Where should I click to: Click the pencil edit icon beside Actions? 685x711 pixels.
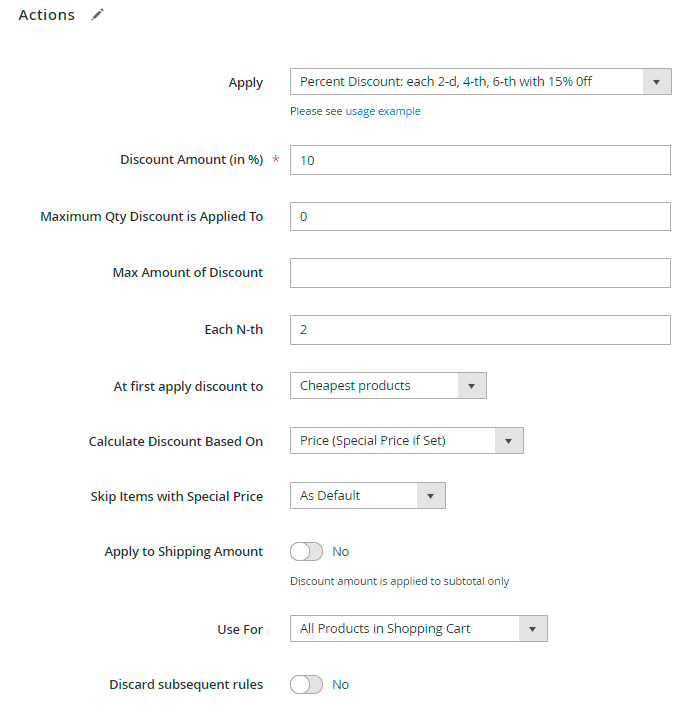tap(97, 15)
